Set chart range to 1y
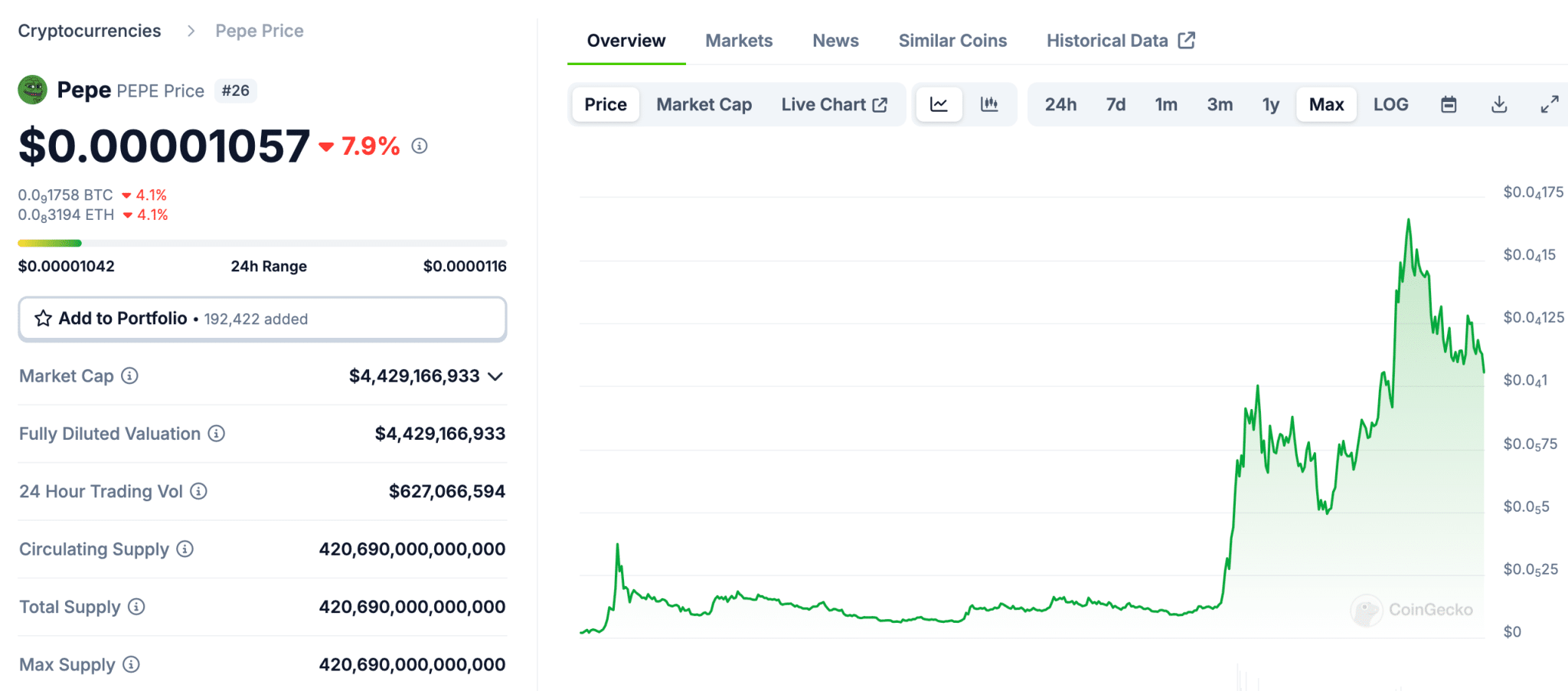 click(x=1271, y=104)
